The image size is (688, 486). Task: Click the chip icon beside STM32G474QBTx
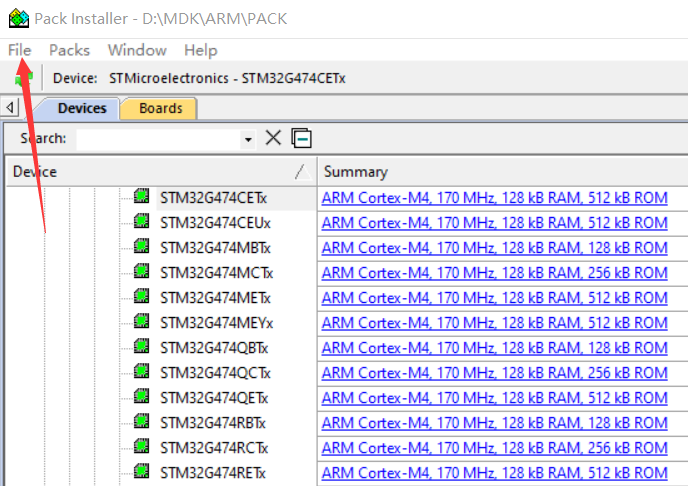[141, 346]
